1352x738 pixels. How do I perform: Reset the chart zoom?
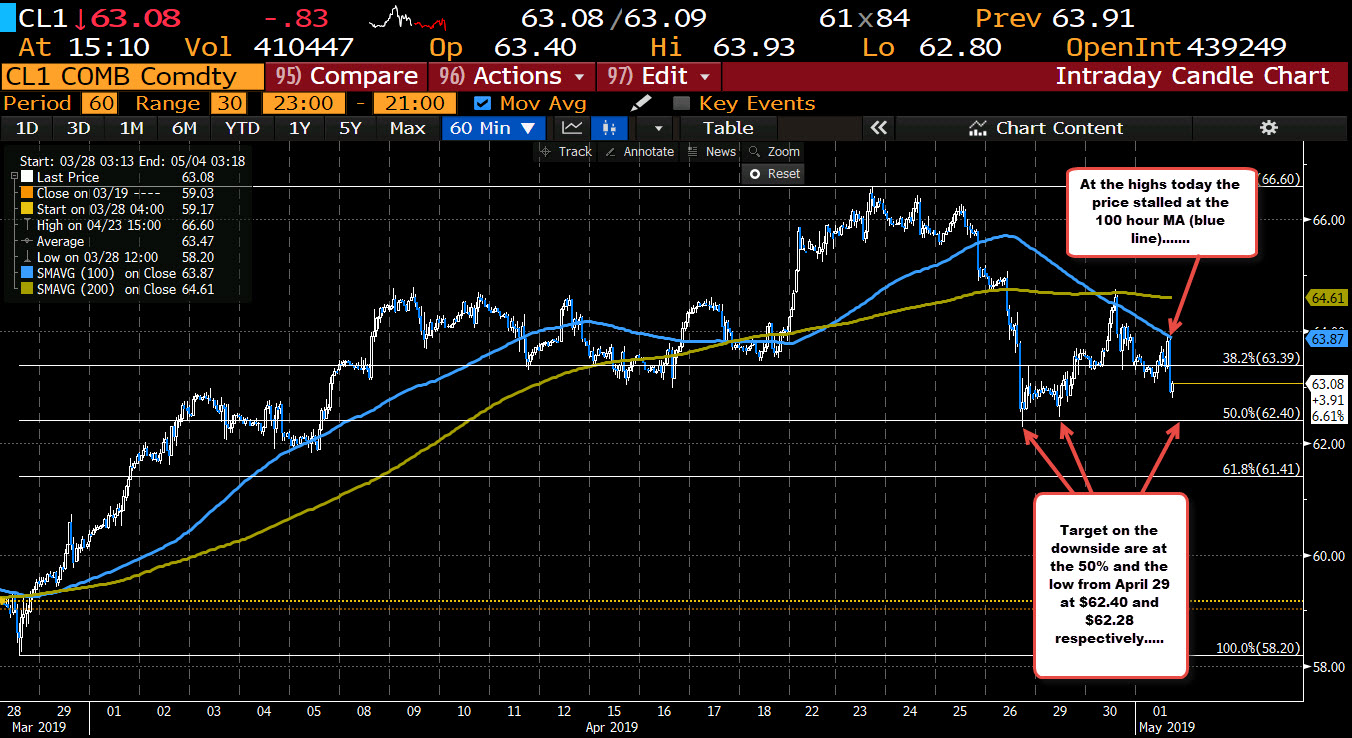point(774,173)
